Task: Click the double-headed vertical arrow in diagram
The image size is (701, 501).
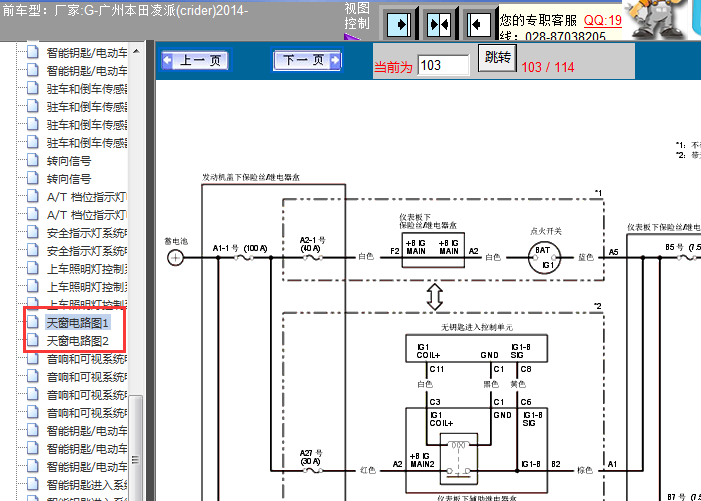Action: pos(435,297)
